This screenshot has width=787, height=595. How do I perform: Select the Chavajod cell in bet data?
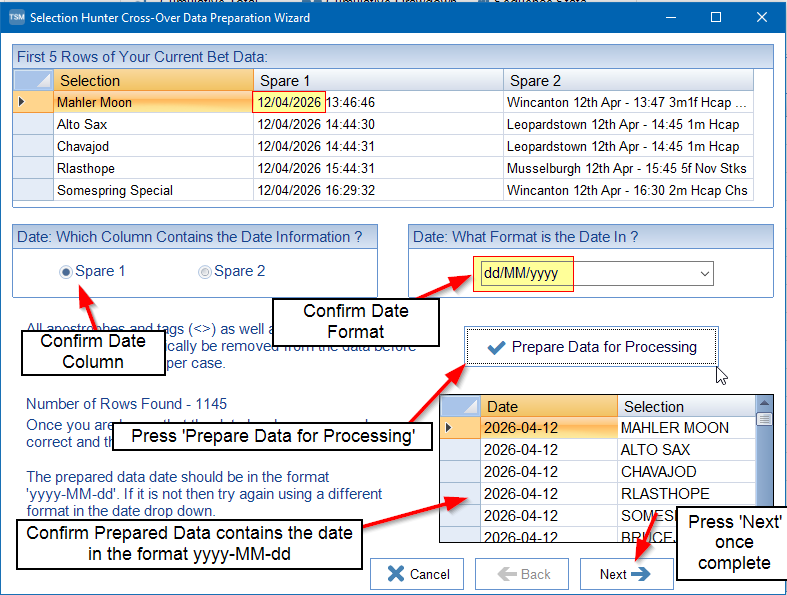click(x=153, y=146)
